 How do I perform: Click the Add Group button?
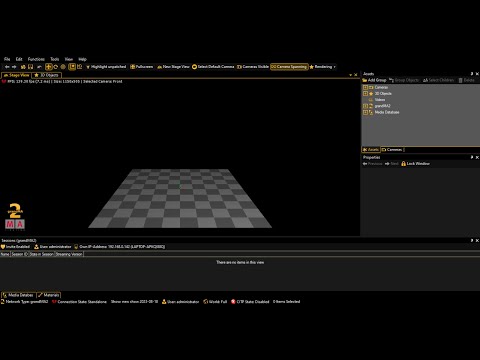[x=374, y=80]
